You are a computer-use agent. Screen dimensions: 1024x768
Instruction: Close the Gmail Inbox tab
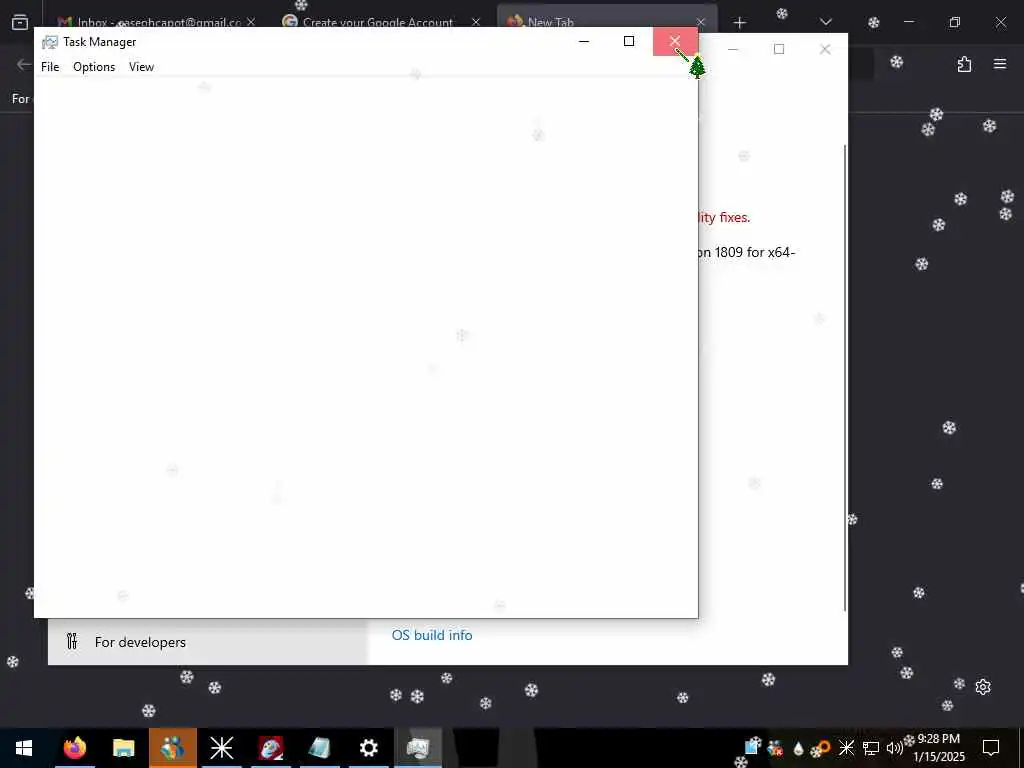click(x=251, y=22)
